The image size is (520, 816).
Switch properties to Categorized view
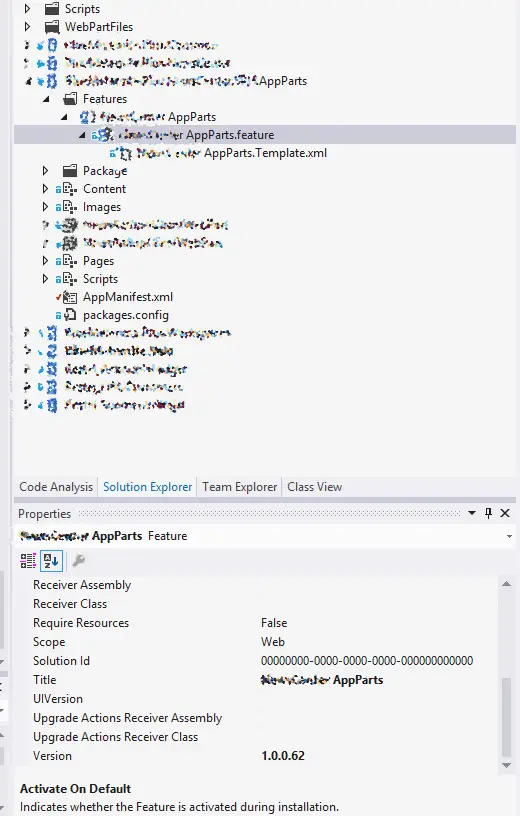pos(28,560)
